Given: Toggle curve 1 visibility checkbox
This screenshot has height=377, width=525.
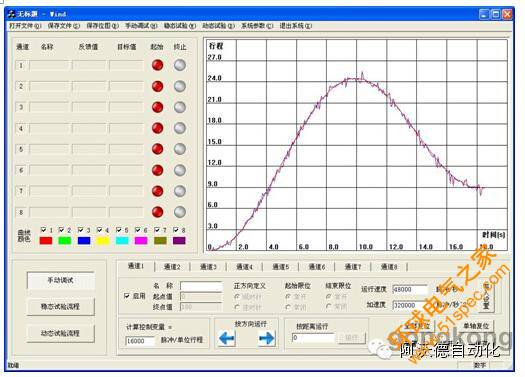Looking at the screenshot, I should pos(43,230).
